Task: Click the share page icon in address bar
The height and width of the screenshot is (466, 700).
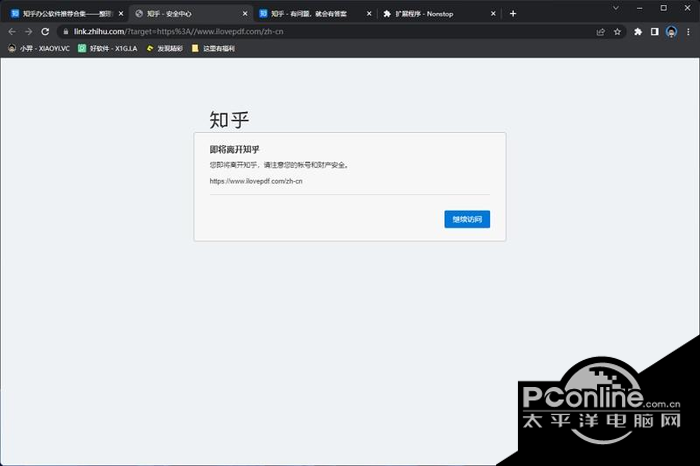Action: 600,32
